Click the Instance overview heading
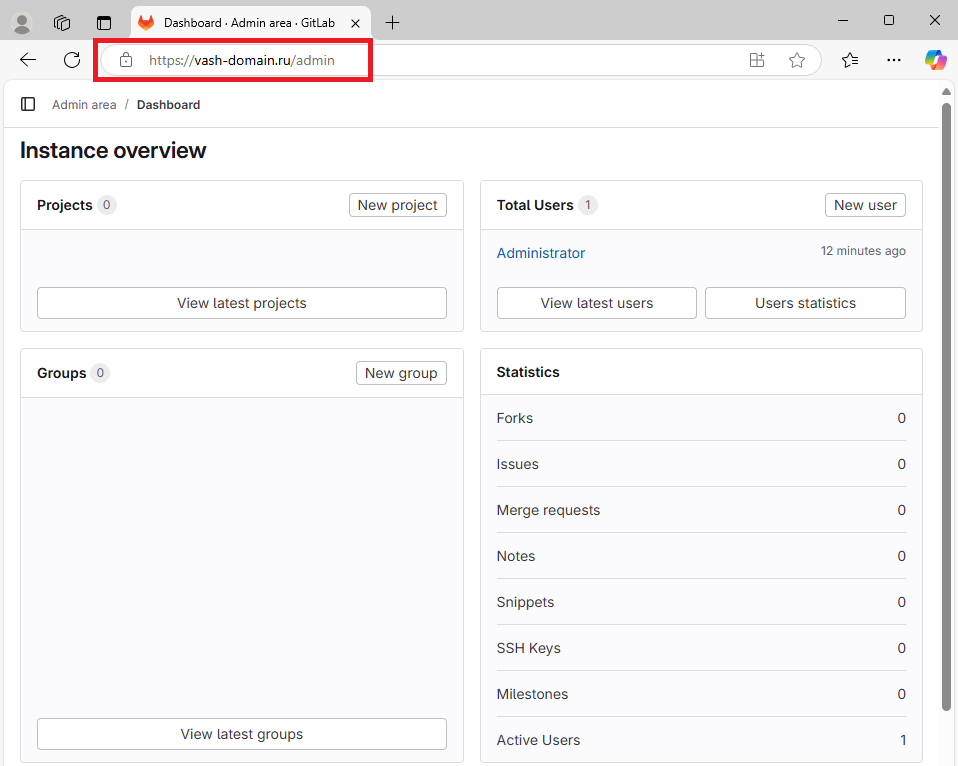This screenshot has height=766, width=958. click(113, 150)
